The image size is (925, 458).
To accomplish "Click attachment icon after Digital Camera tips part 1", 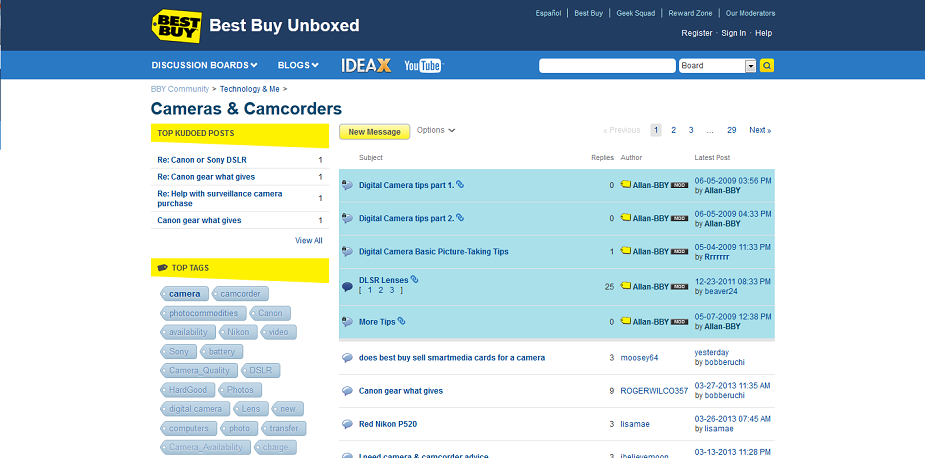I will click(460, 184).
